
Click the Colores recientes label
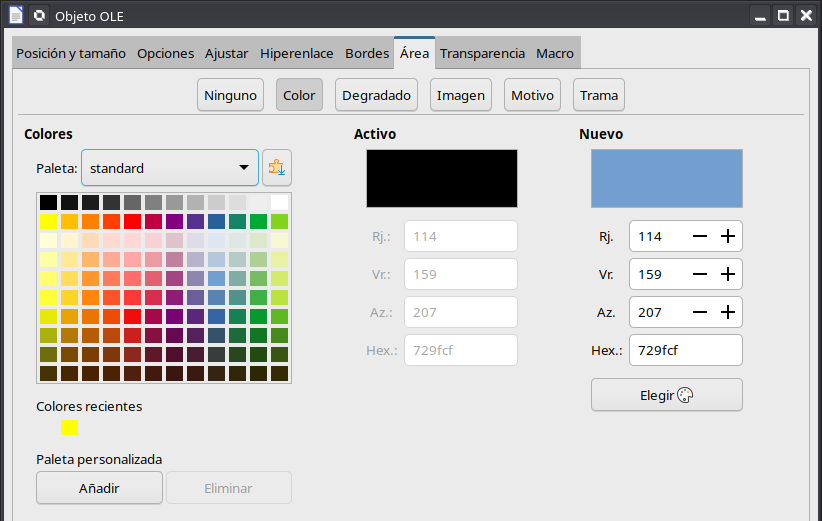point(89,406)
